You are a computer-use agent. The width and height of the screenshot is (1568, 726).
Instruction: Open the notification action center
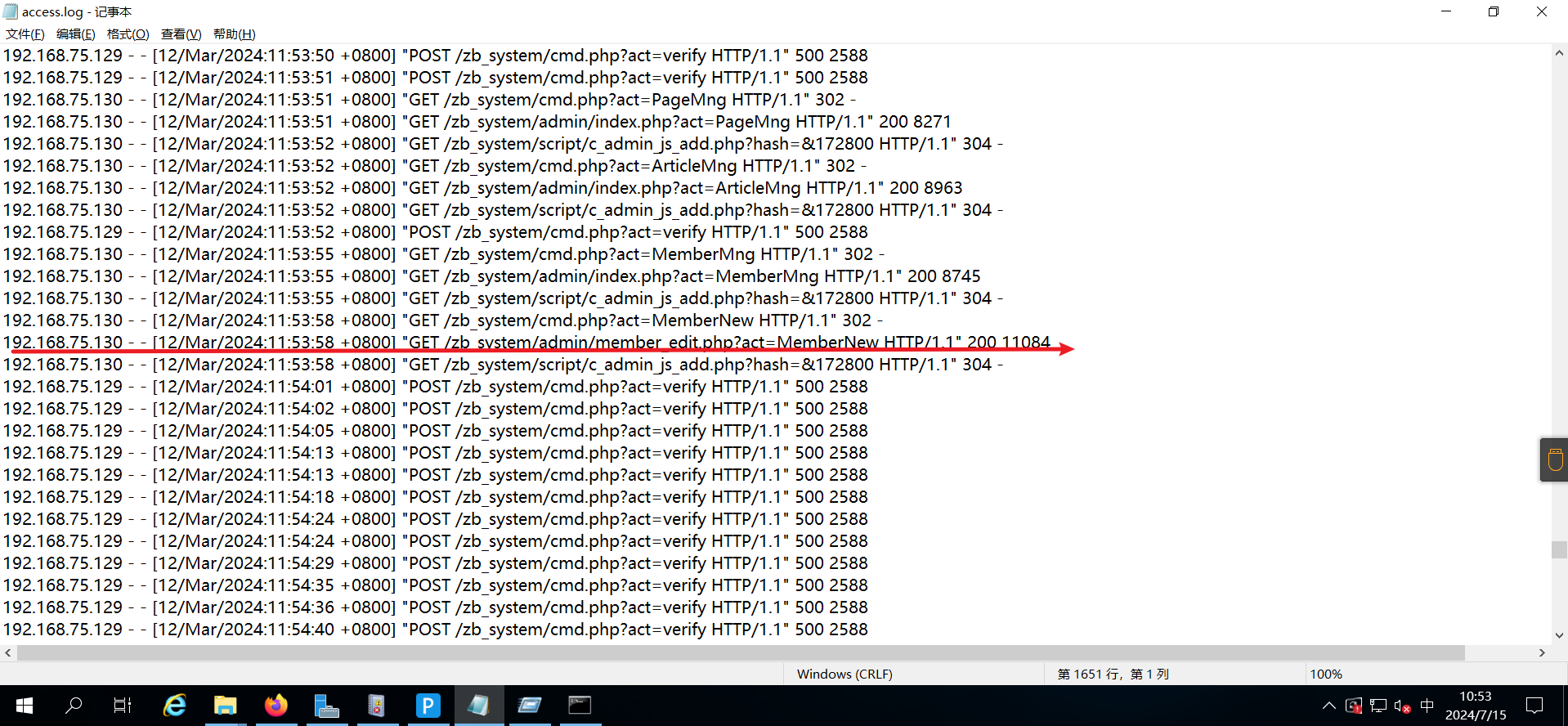[1534, 706]
